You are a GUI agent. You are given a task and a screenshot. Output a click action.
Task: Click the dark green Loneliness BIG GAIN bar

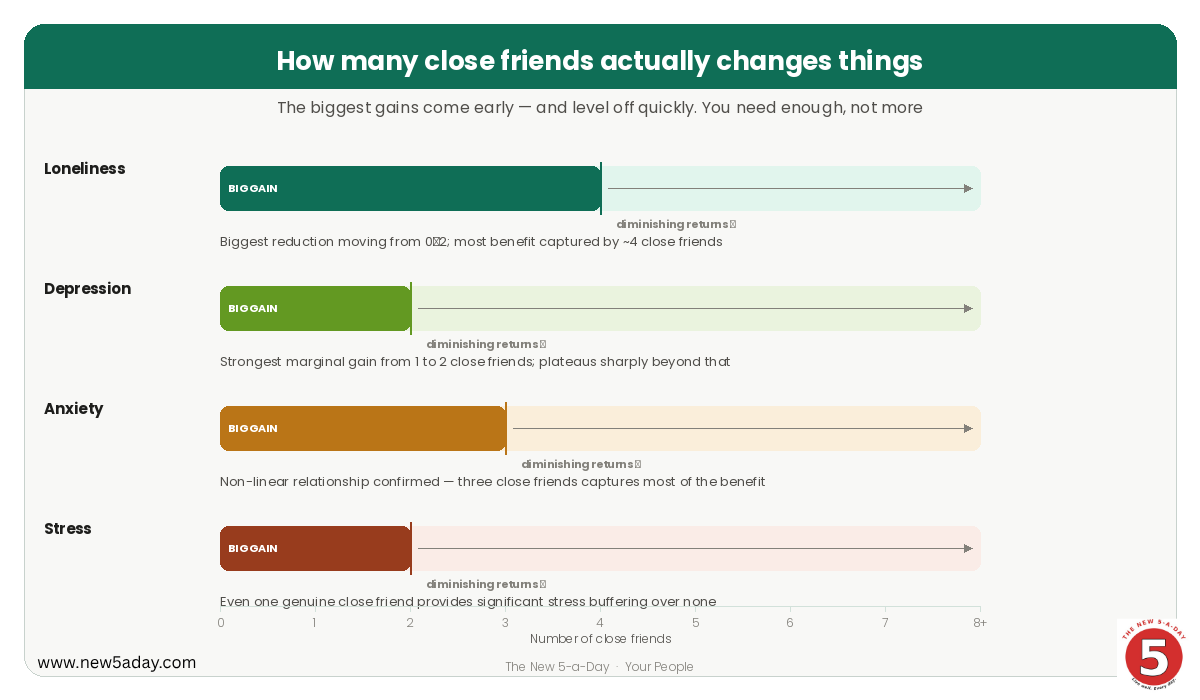point(410,188)
